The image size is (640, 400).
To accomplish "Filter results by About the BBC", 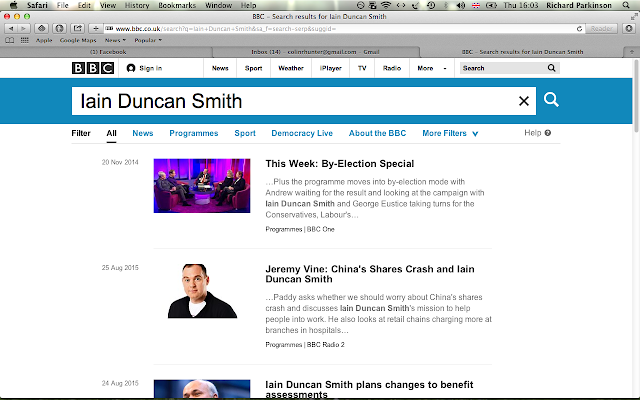I will click(x=378, y=133).
